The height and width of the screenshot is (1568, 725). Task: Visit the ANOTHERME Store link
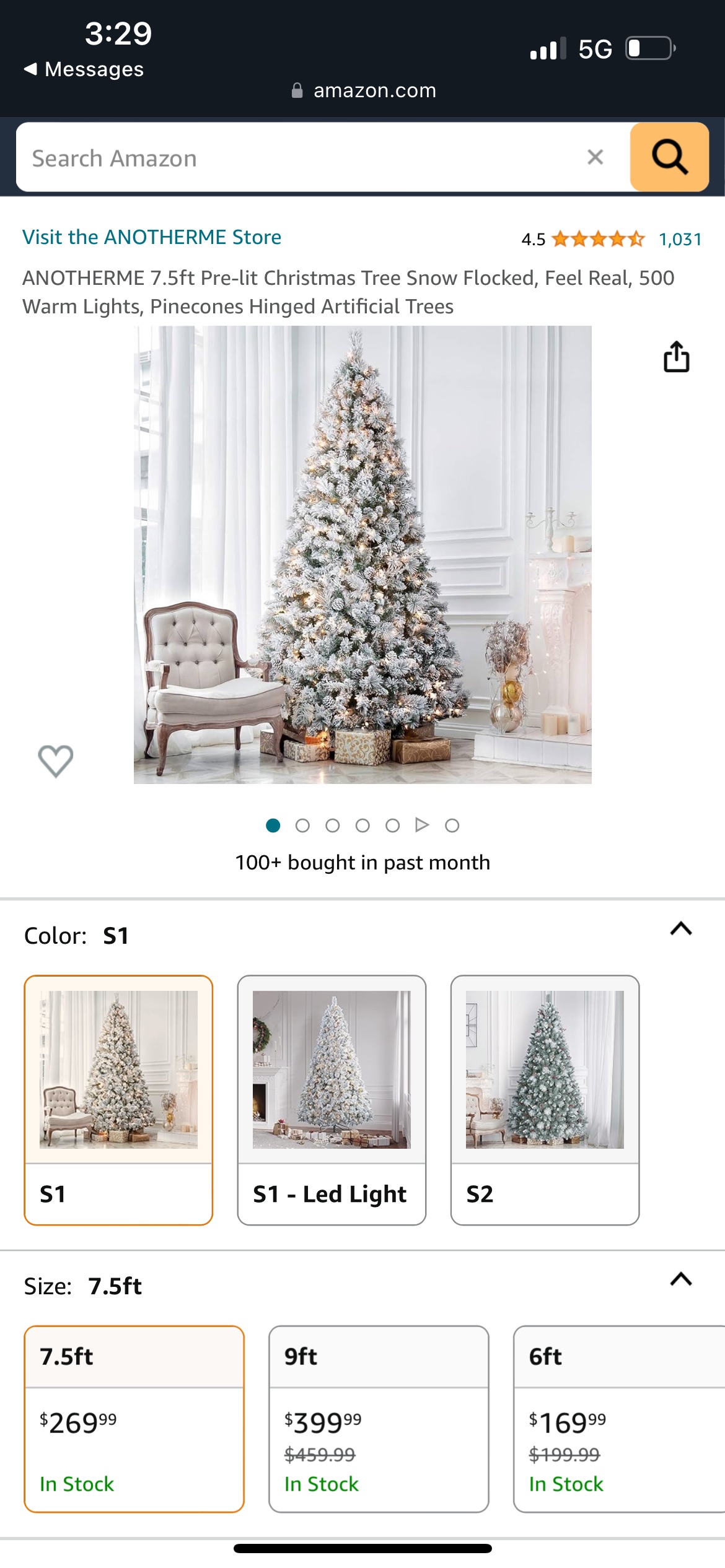[152, 237]
